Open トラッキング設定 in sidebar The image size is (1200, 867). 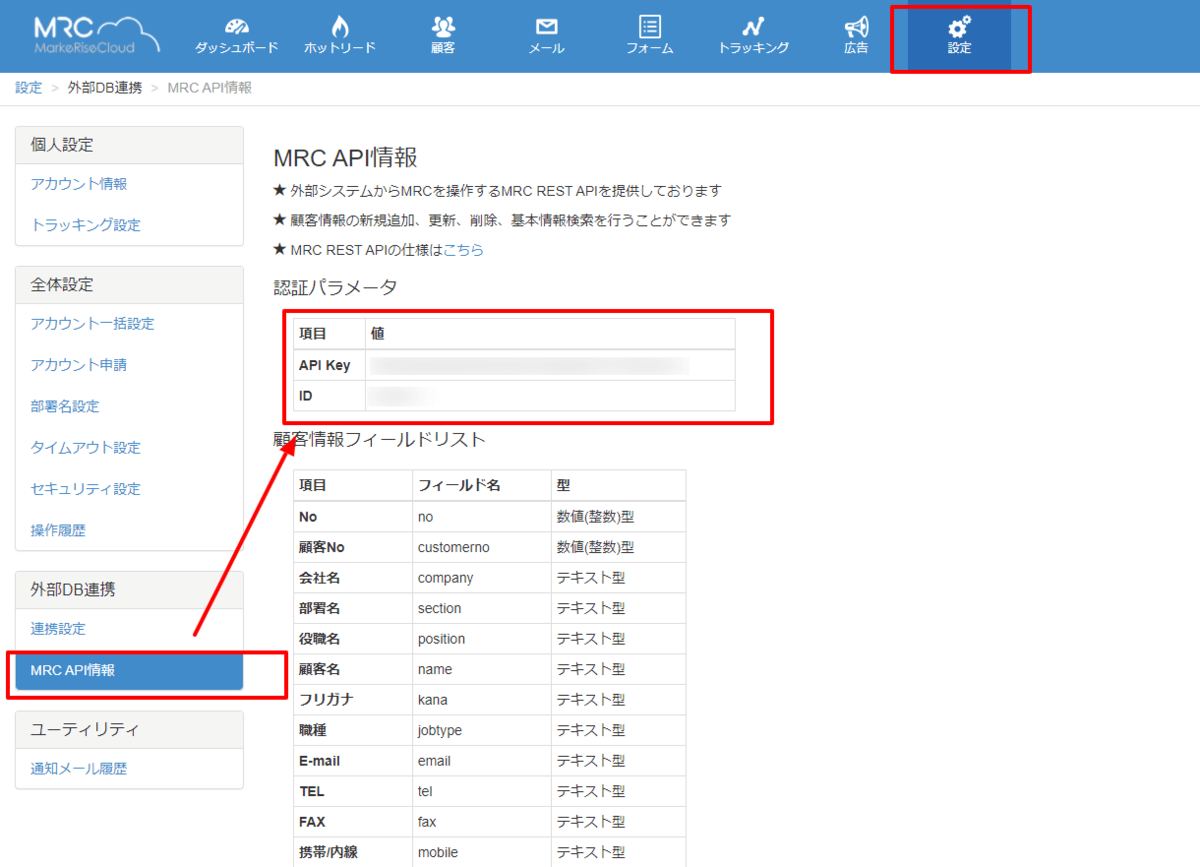[86, 225]
